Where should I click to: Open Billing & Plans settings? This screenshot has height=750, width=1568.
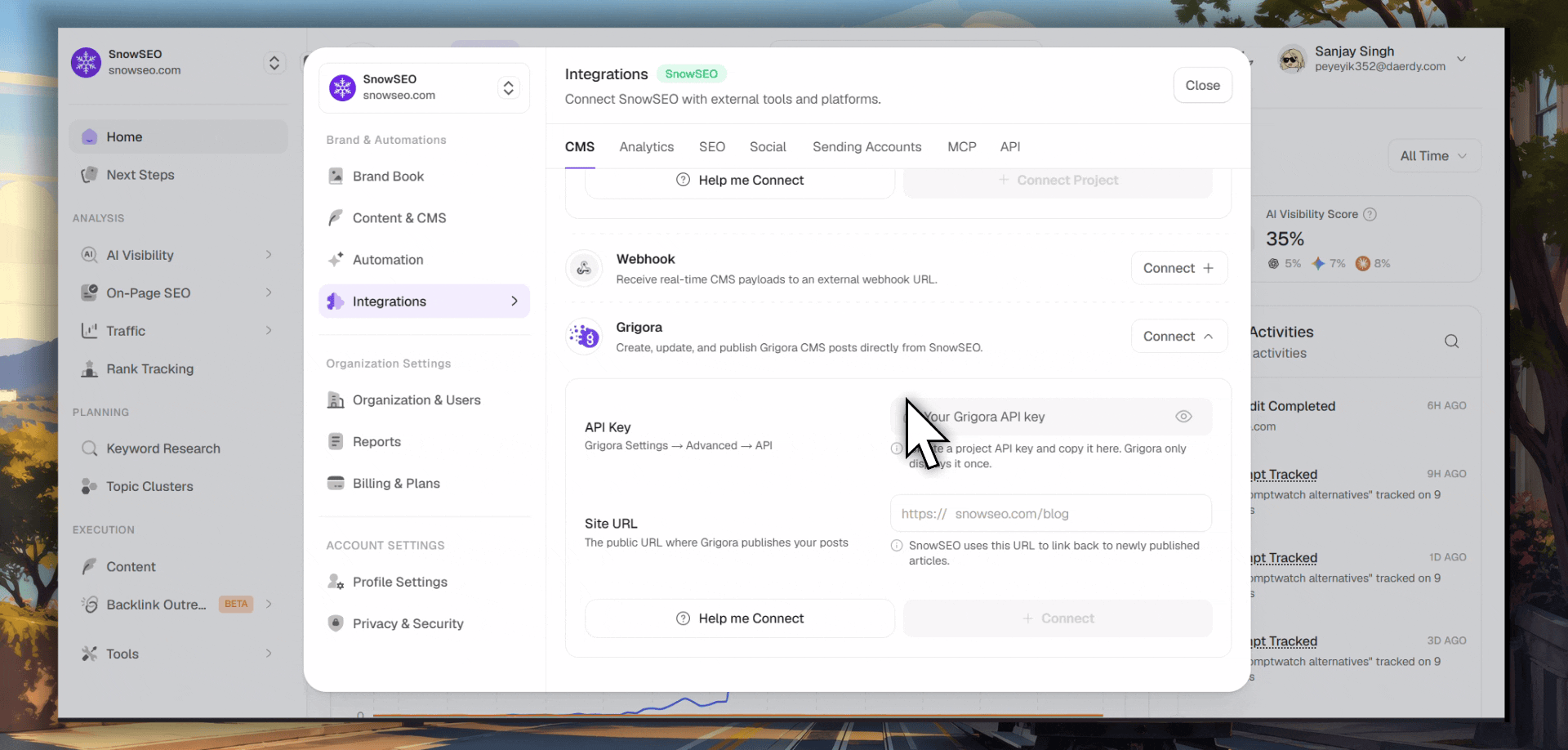click(x=424, y=484)
